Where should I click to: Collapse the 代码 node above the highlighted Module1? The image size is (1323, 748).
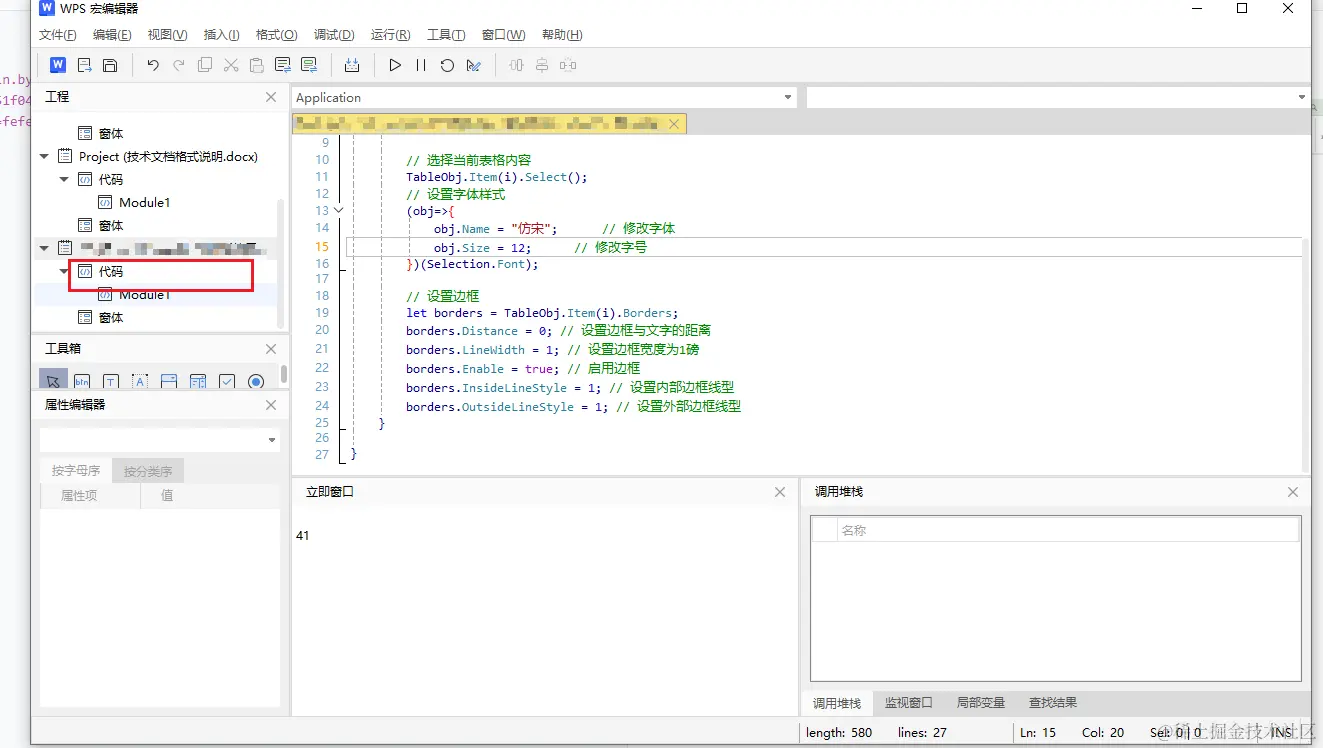tap(64, 272)
